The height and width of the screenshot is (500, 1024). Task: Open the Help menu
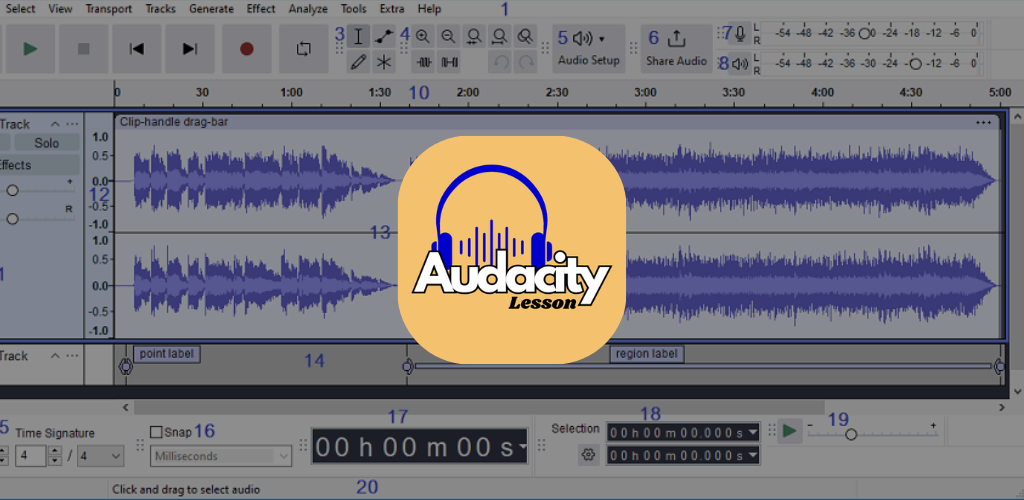(429, 9)
